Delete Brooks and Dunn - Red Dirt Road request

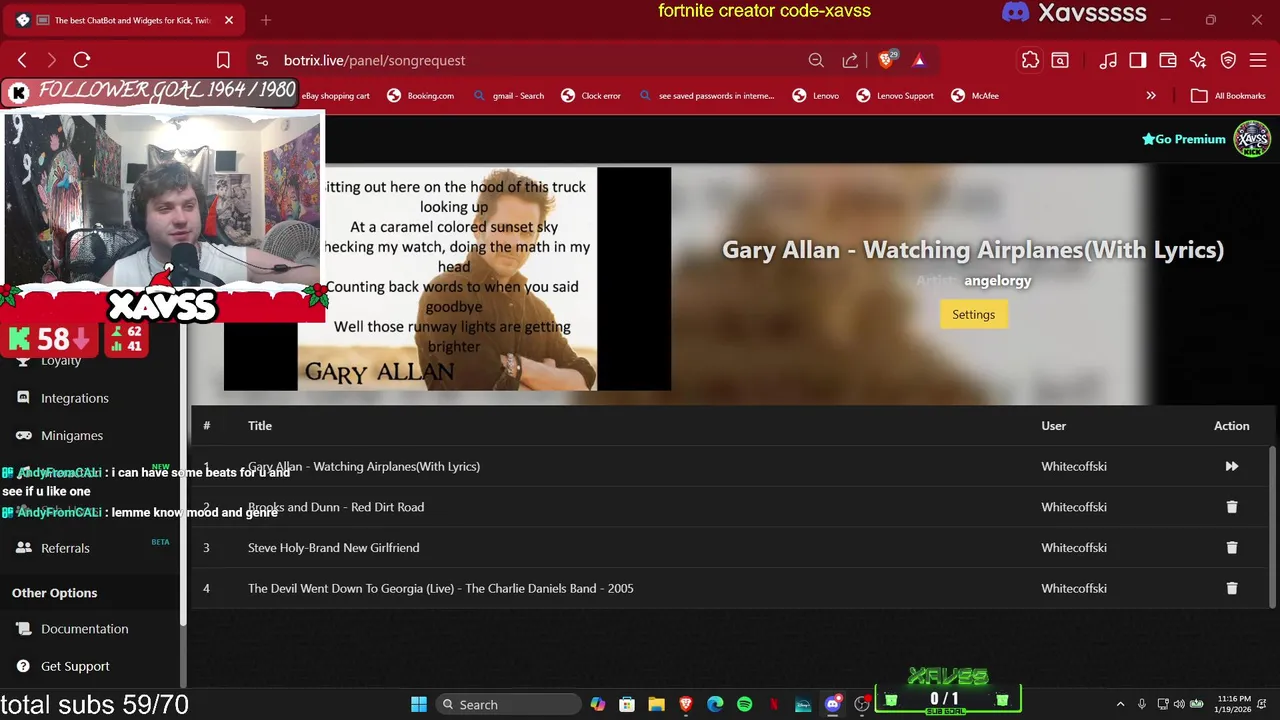point(1231,507)
